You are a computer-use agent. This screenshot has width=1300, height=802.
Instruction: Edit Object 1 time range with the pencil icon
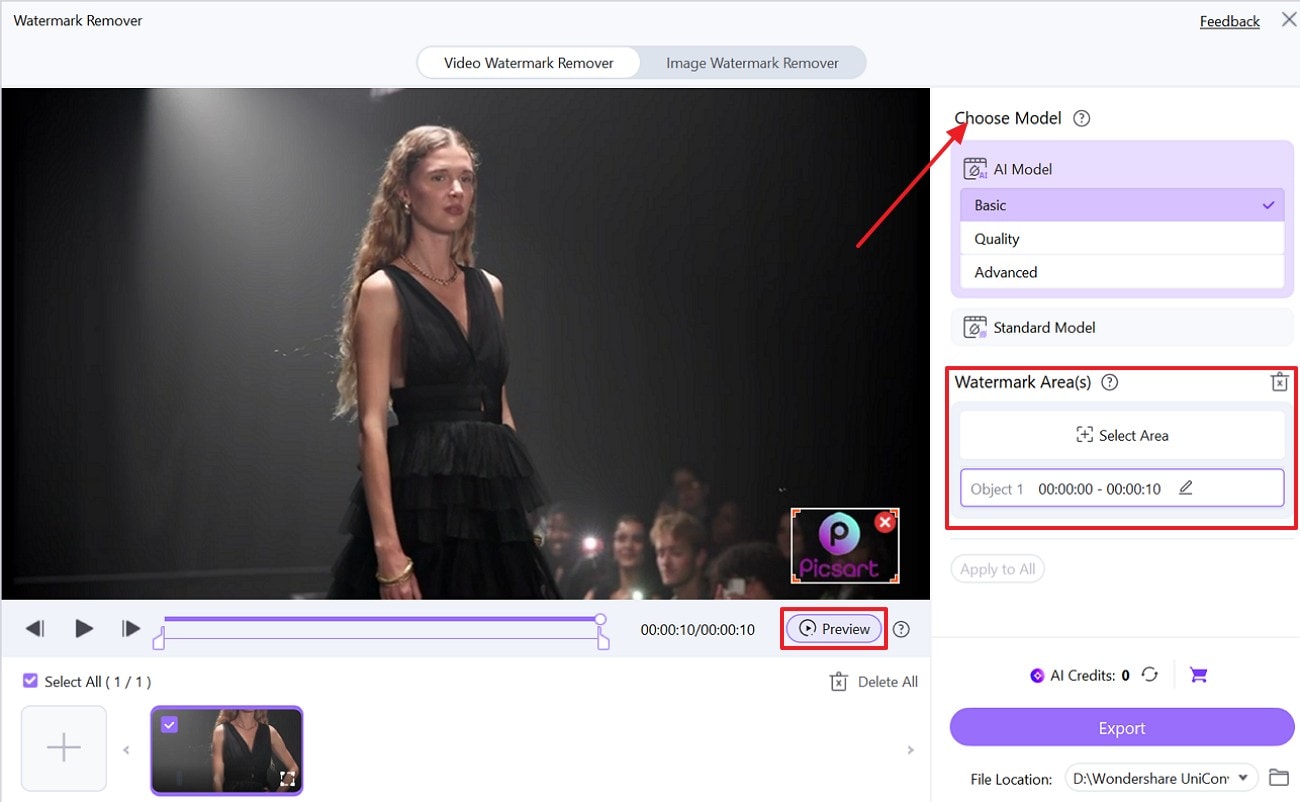click(x=1186, y=488)
